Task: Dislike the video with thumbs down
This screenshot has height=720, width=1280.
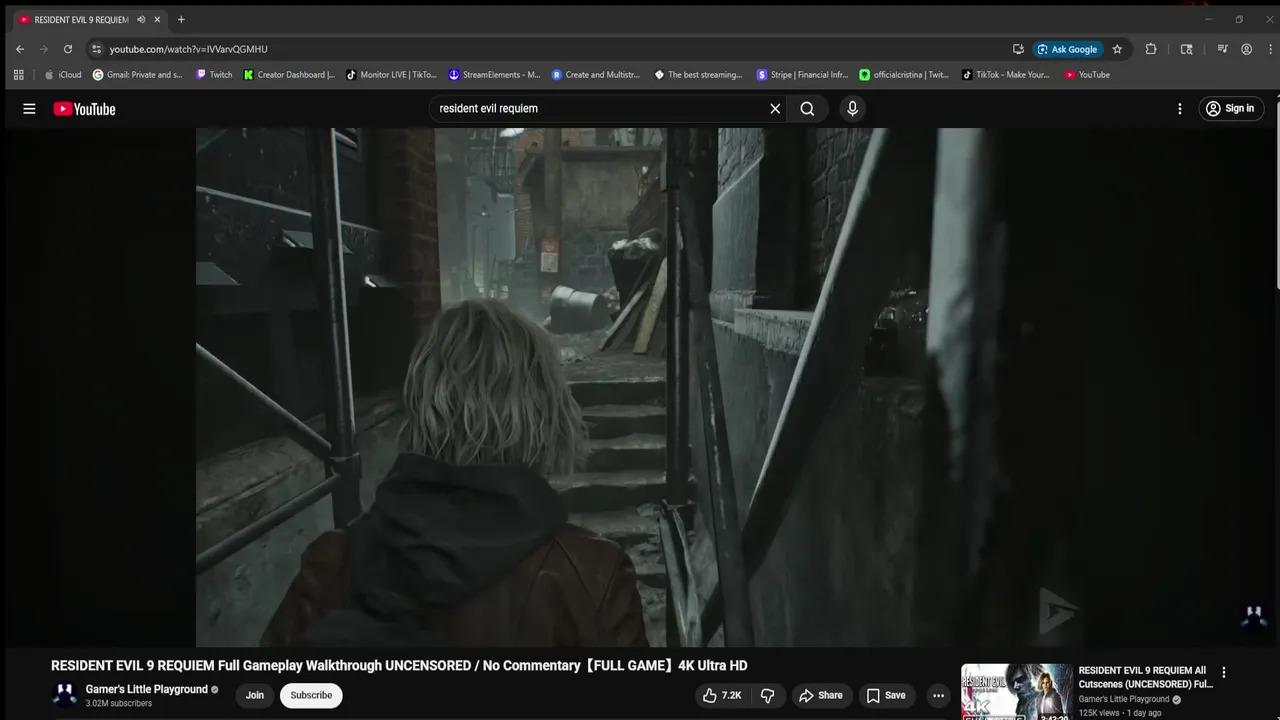Action: (768, 696)
